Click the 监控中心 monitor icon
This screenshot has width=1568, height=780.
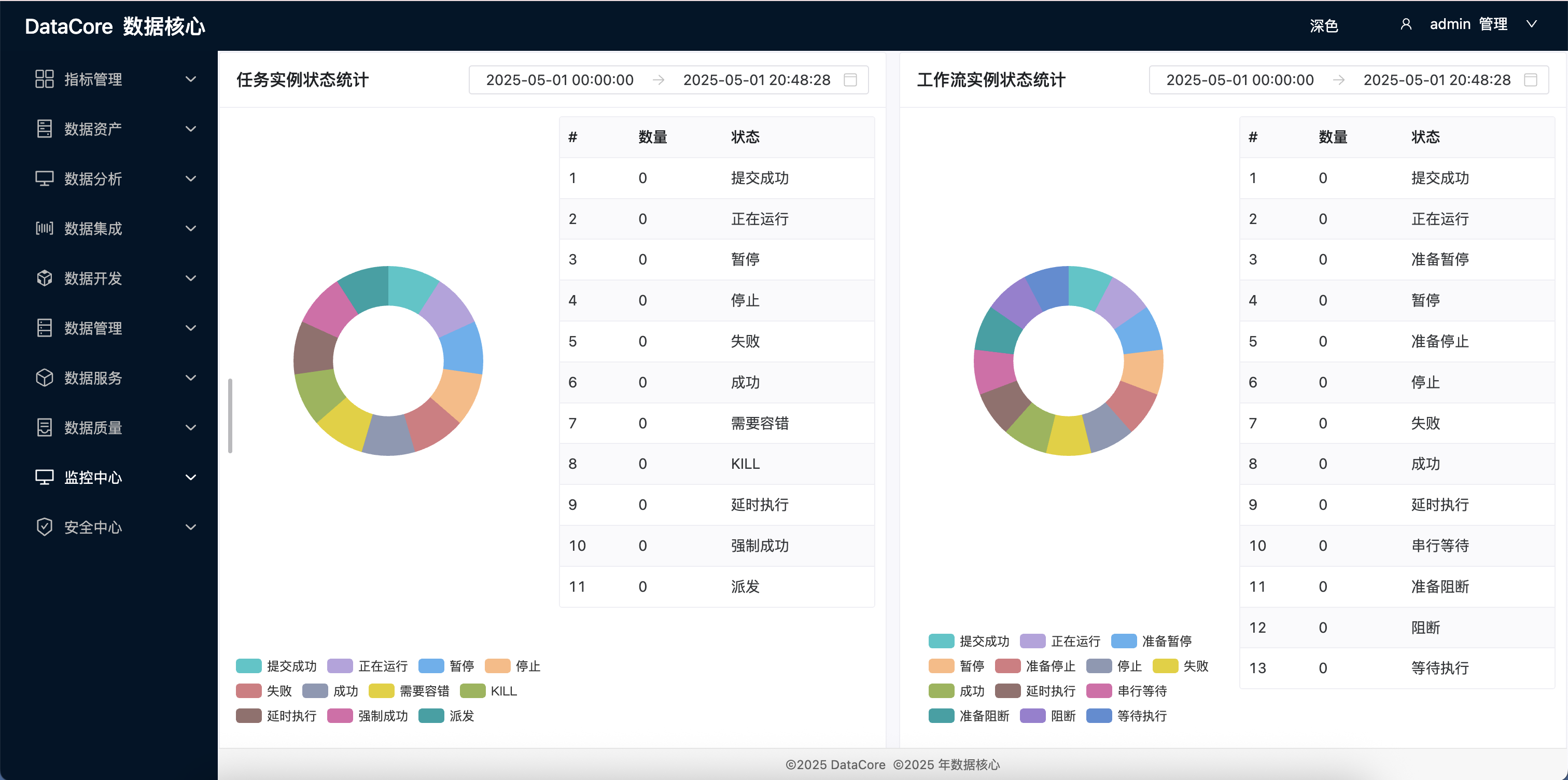(x=44, y=477)
